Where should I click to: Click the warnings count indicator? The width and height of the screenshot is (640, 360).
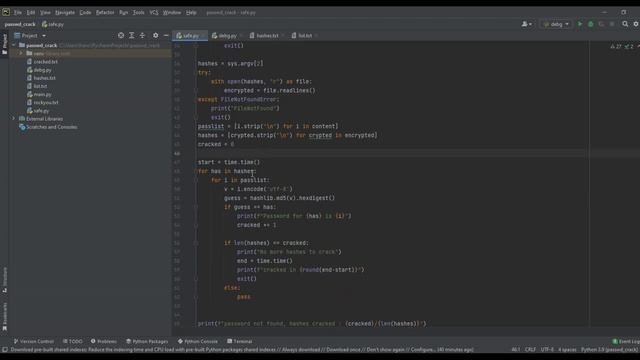[x=616, y=47]
